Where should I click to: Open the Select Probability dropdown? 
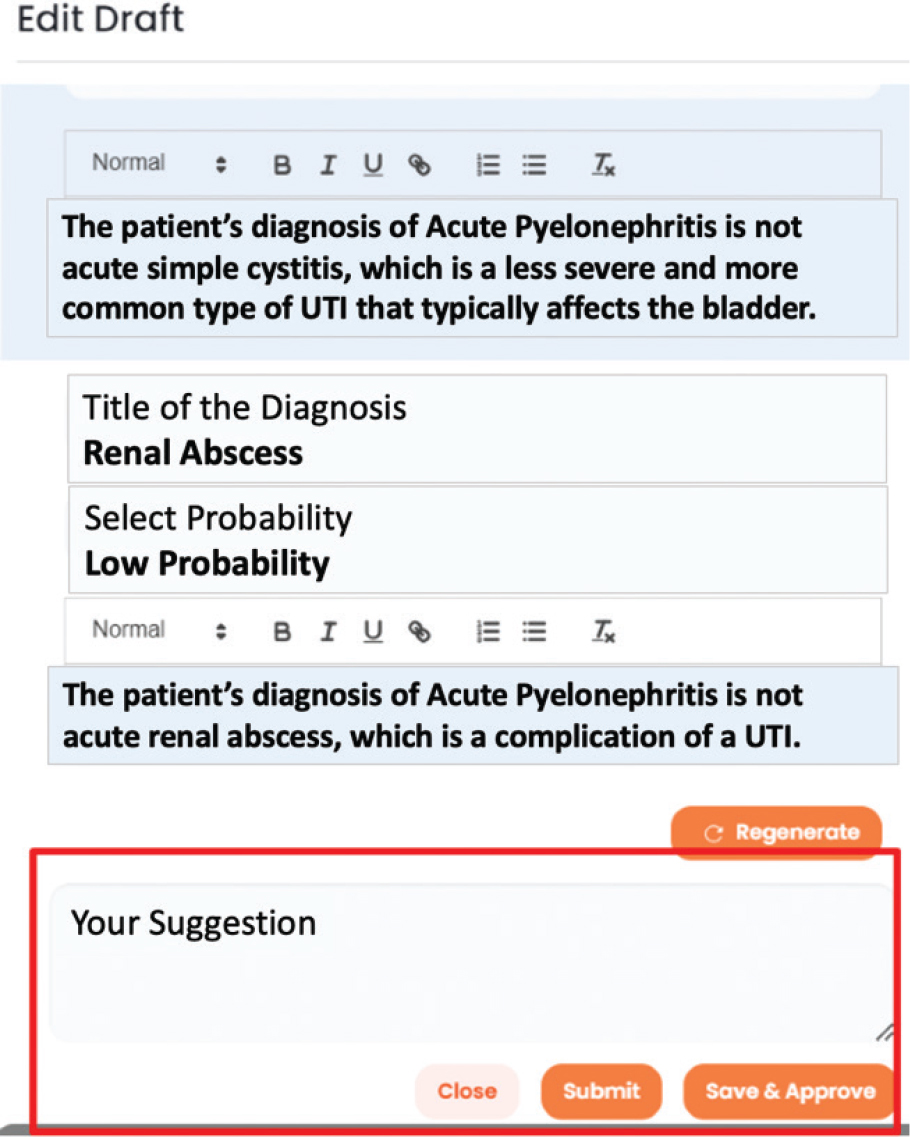(477, 541)
